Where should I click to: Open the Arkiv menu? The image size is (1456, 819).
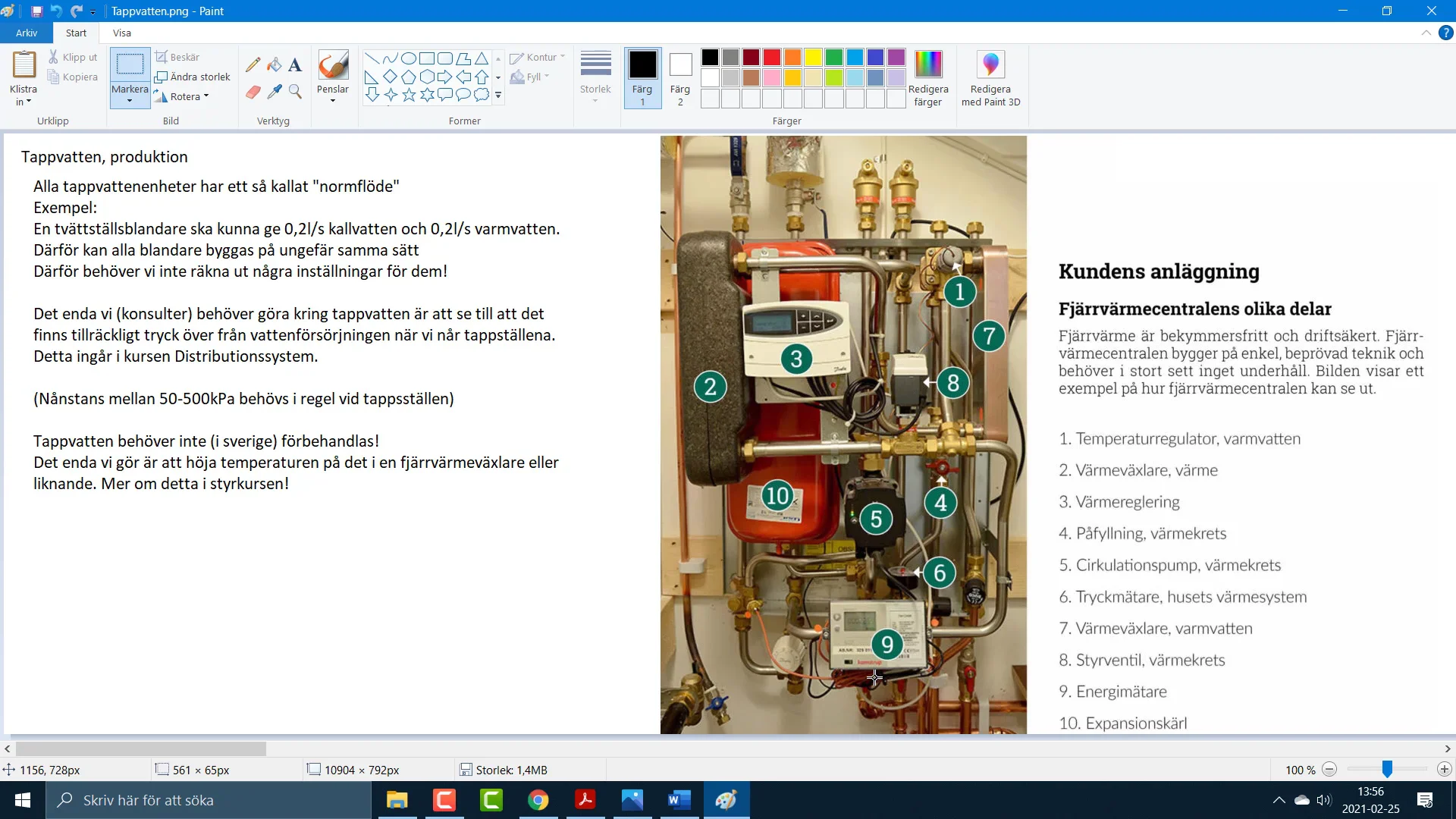pyautogui.click(x=27, y=33)
